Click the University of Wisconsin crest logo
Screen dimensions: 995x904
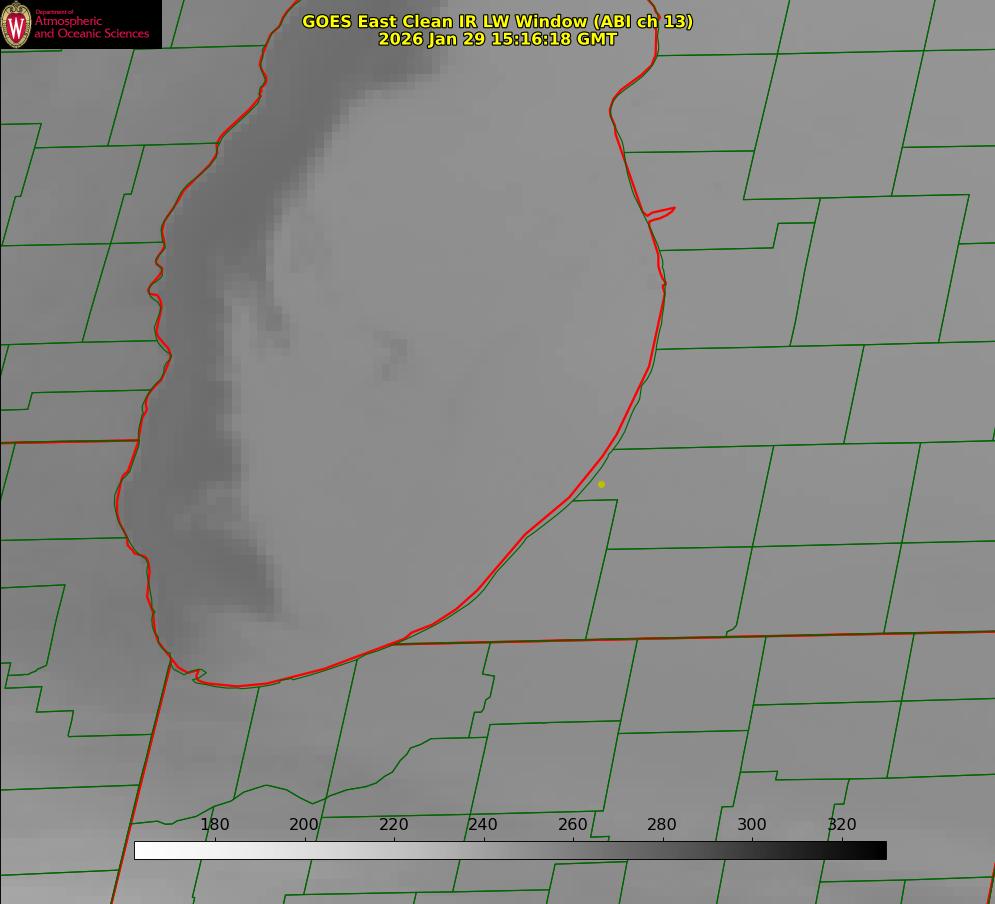17,25
